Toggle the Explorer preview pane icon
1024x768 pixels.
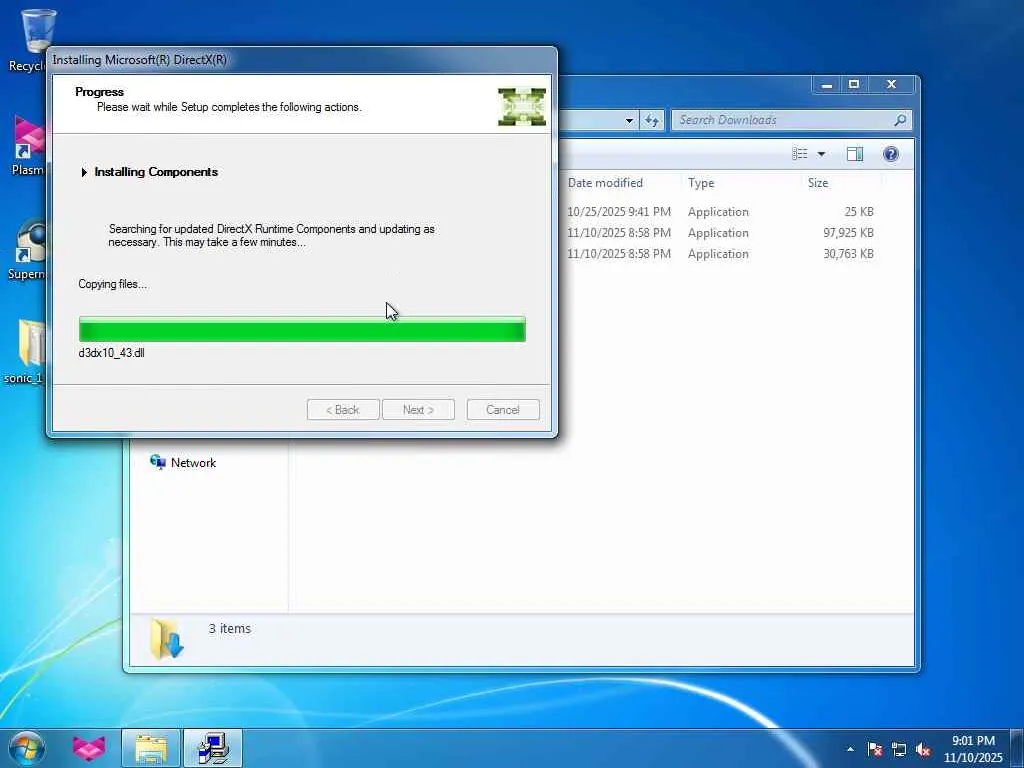pyautogui.click(x=854, y=153)
